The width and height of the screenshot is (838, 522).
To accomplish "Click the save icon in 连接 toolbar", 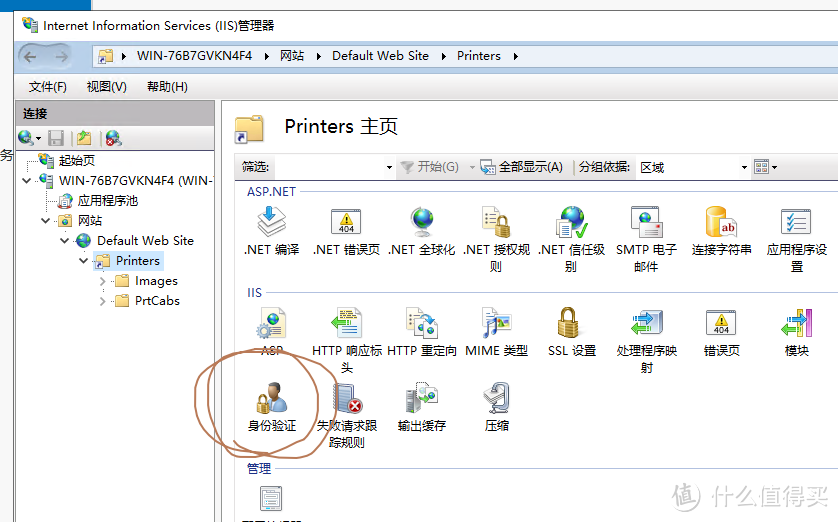I will [x=56, y=138].
